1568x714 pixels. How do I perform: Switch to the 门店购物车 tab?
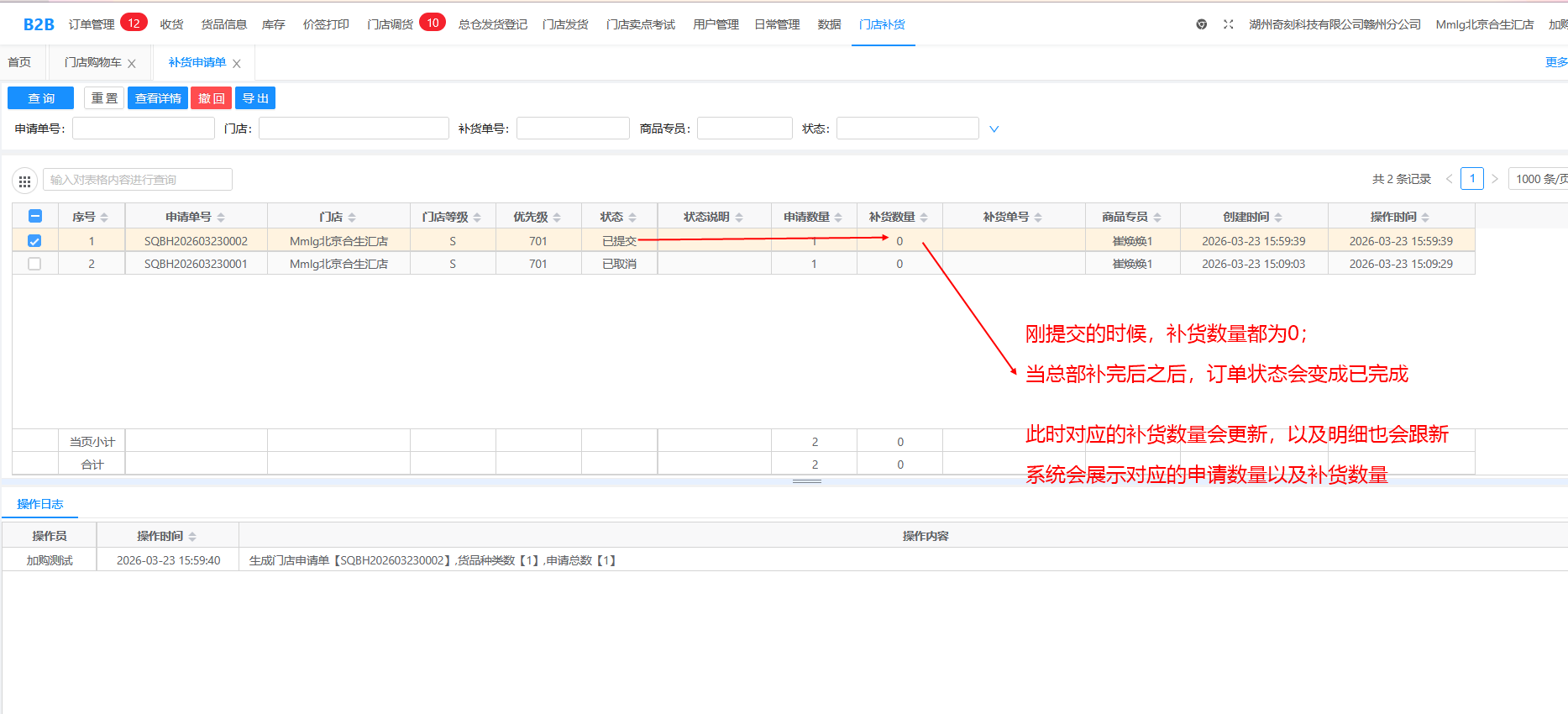tap(92, 63)
